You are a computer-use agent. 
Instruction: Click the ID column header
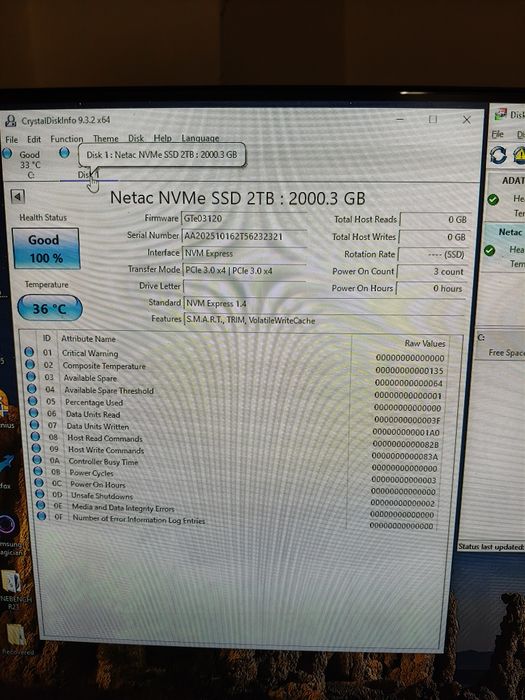(47, 338)
